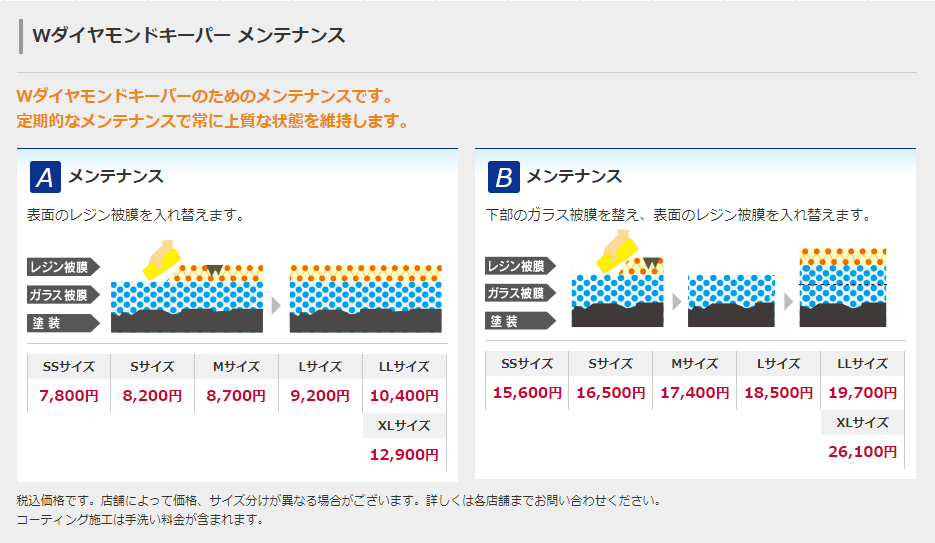Click the Wダイヤモンドキーパー メンテナンス heading
The height and width of the screenshot is (543, 935).
[189, 36]
